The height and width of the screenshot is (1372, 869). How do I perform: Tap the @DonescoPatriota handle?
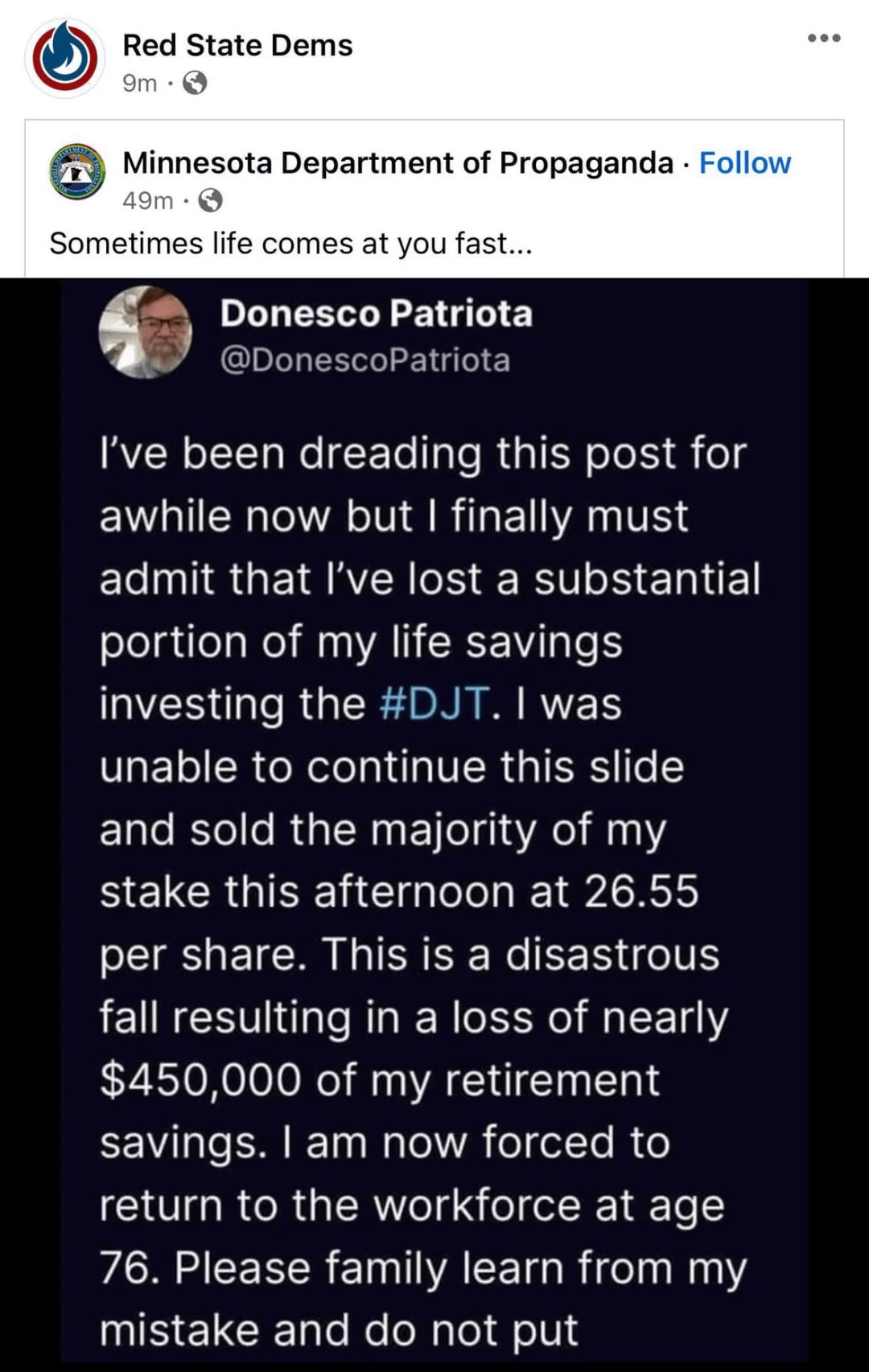pyautogui.click(x=365, y=360)
